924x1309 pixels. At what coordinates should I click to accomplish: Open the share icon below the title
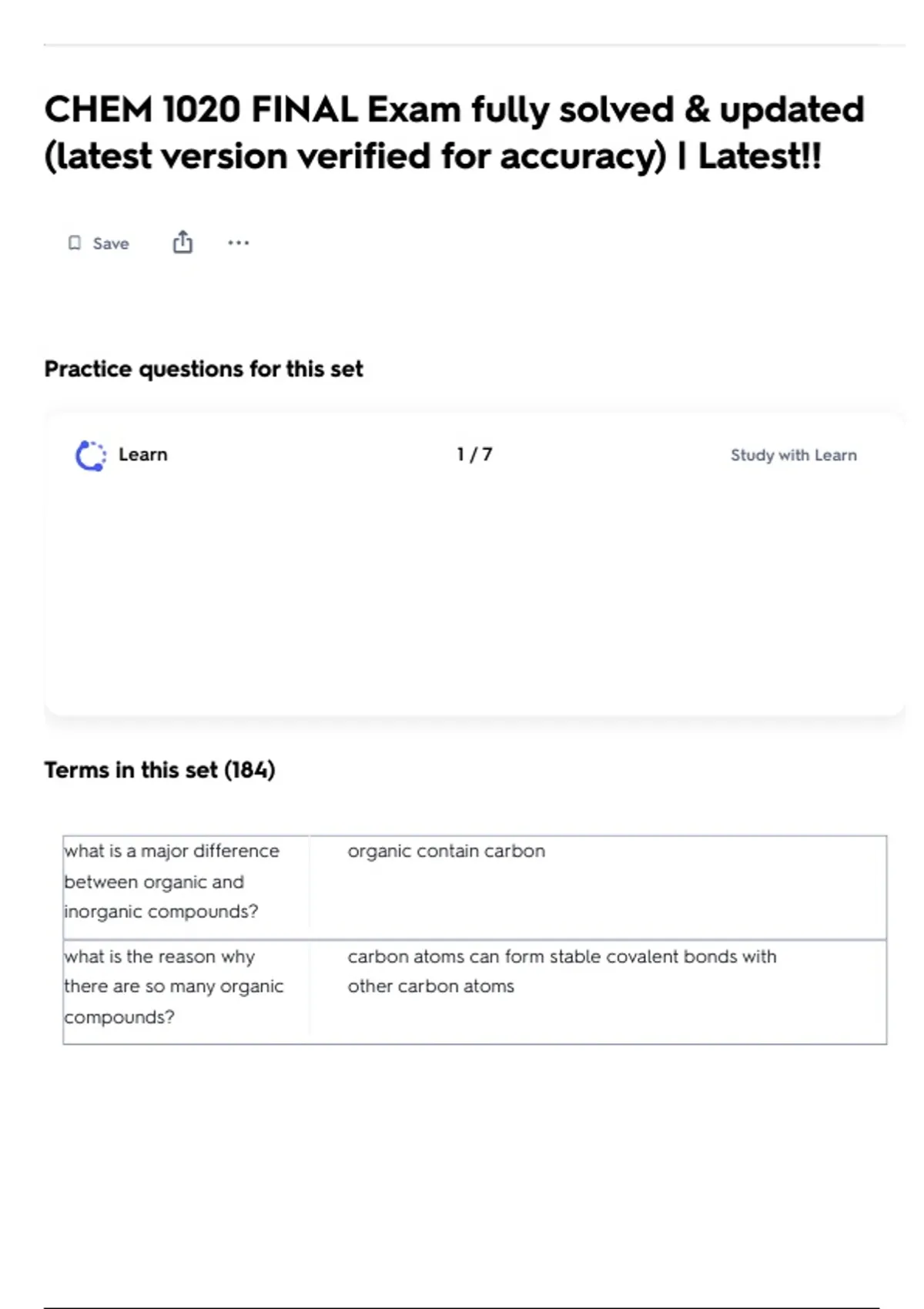(182, 243)
